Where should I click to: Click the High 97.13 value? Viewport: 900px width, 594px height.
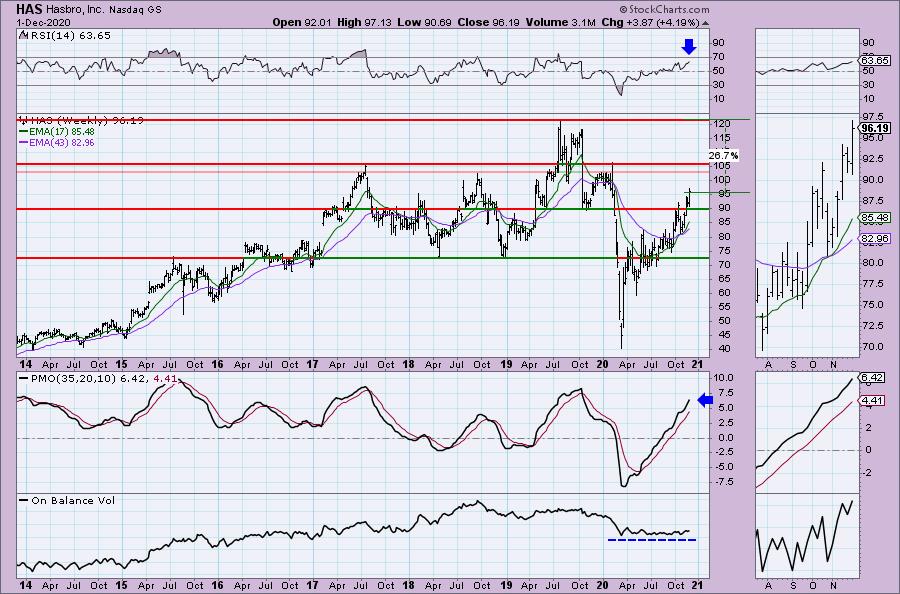point(364,22)
